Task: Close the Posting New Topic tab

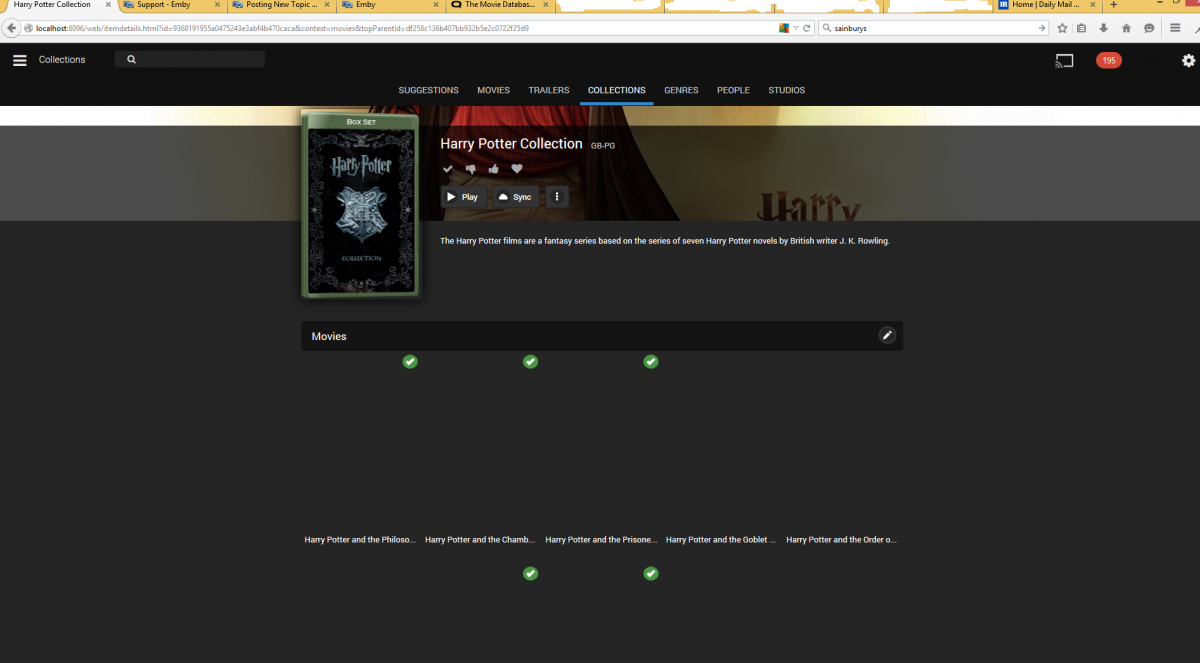Action: click(x=326, y=5)
